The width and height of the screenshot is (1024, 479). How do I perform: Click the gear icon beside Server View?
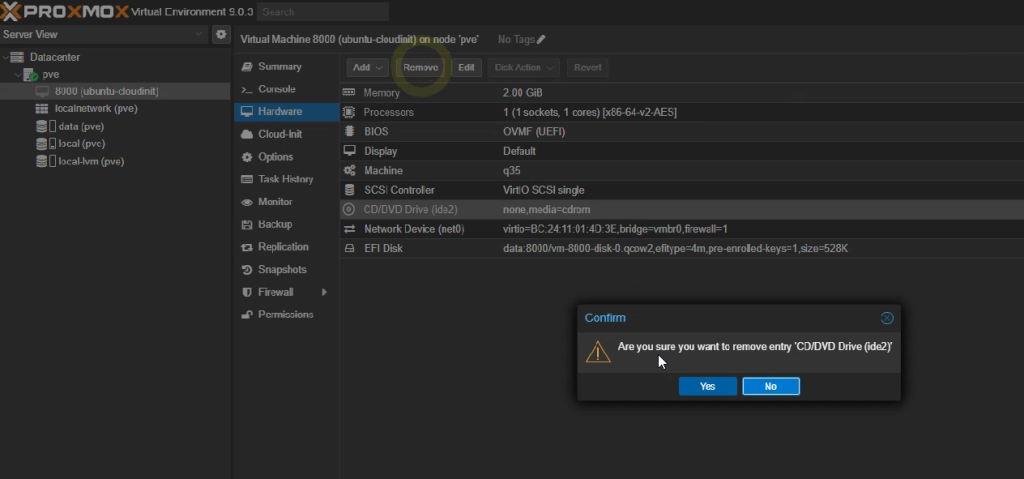coord(221,34)
